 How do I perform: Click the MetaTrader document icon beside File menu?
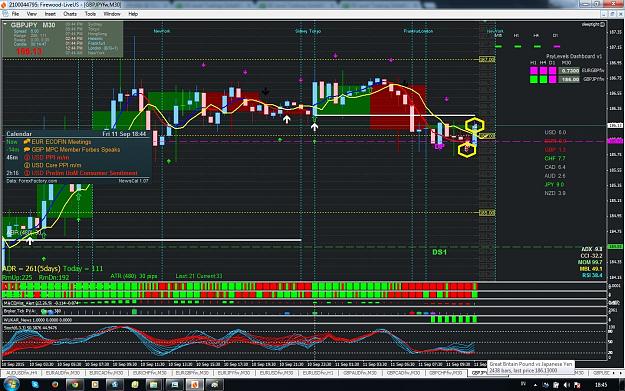pyautogui.click(x=5, y=14)
